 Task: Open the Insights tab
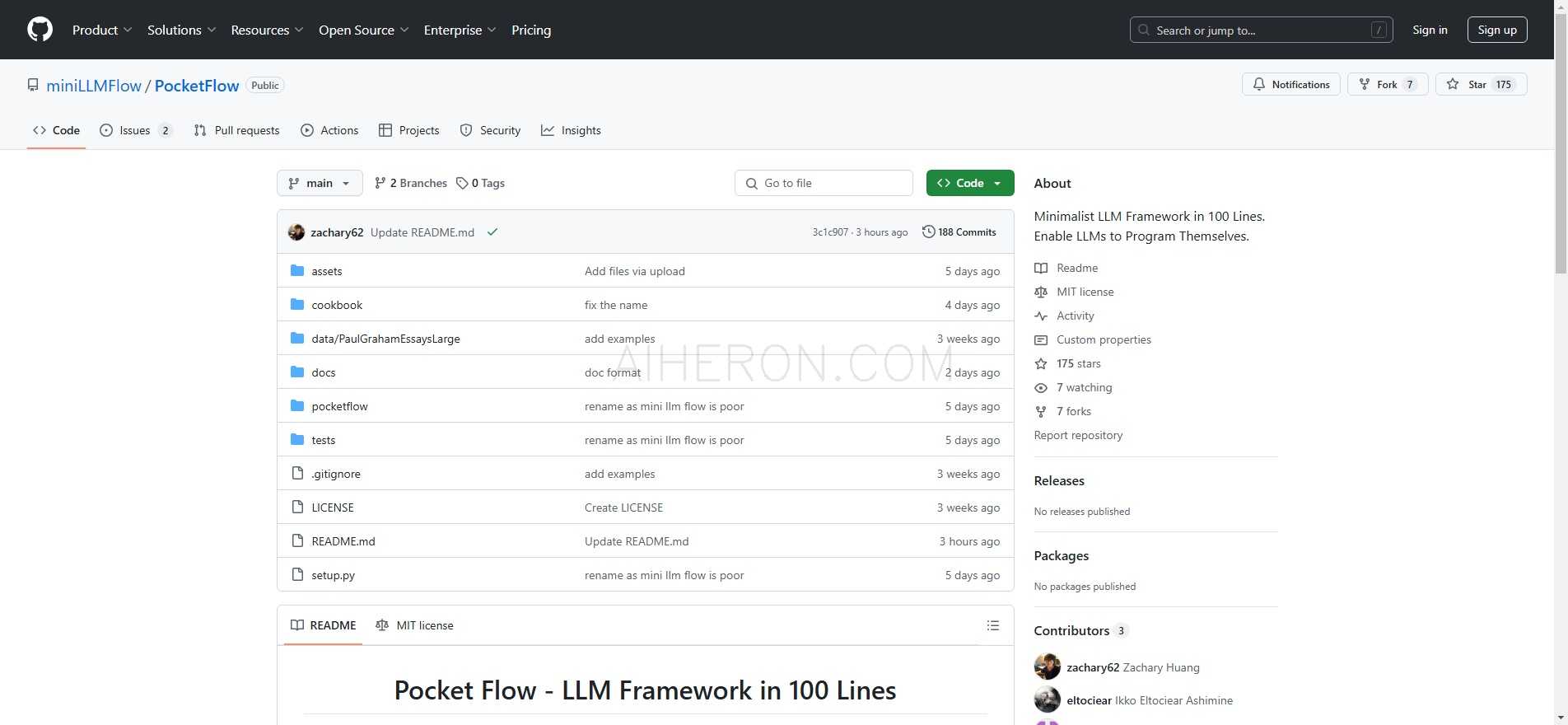pos(571,130)
